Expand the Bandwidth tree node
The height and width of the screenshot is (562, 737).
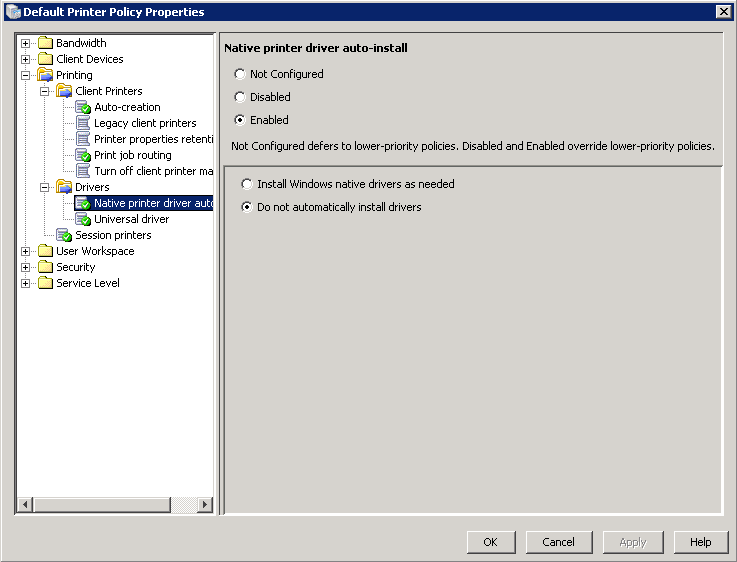pos(25,43)
